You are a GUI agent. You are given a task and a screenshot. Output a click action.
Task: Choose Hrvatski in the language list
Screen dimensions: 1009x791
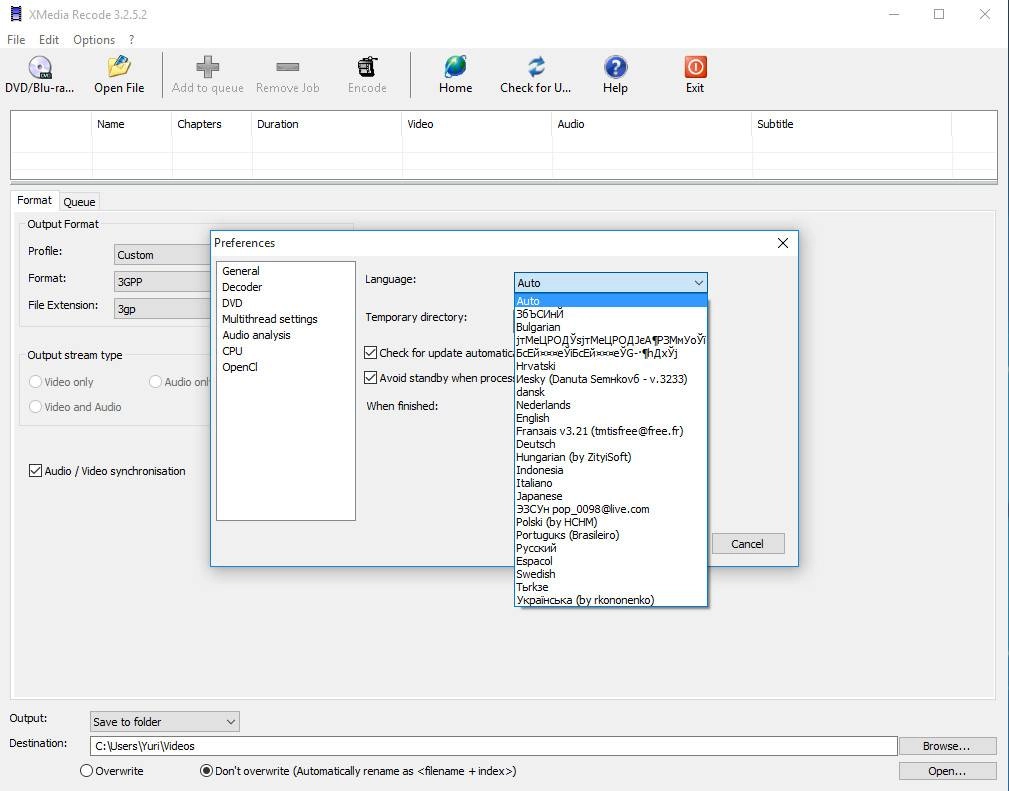[x=611, y=366]
